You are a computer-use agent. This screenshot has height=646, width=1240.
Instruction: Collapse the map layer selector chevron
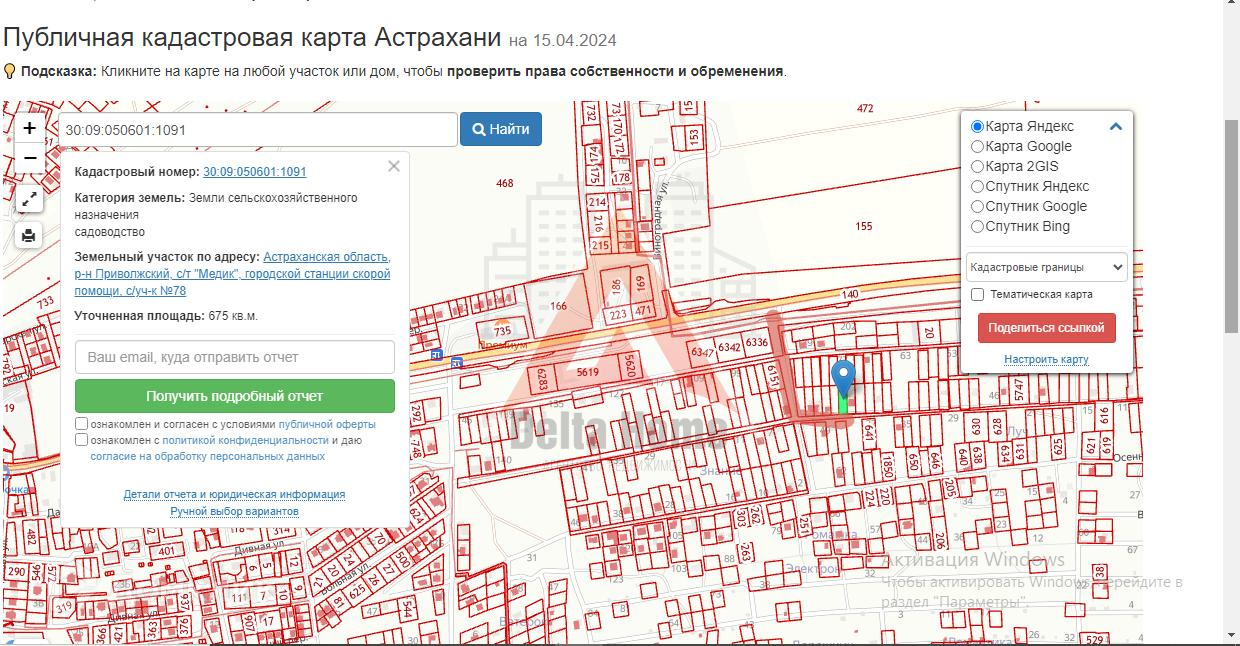(1116, 127)
